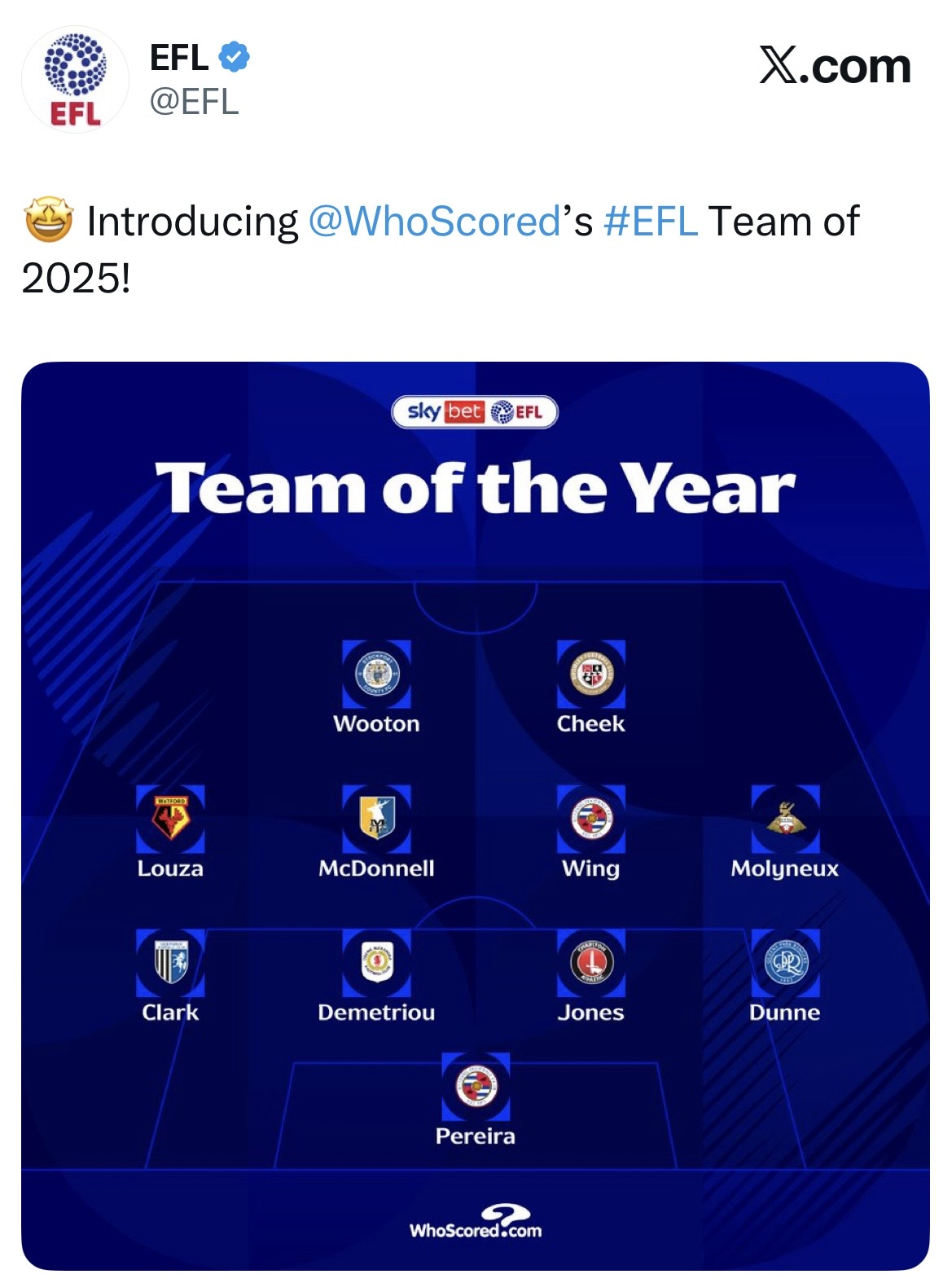Click the EFL profile avatar
The height and width of the screenshot is (1283, 952).
(75, 79)
